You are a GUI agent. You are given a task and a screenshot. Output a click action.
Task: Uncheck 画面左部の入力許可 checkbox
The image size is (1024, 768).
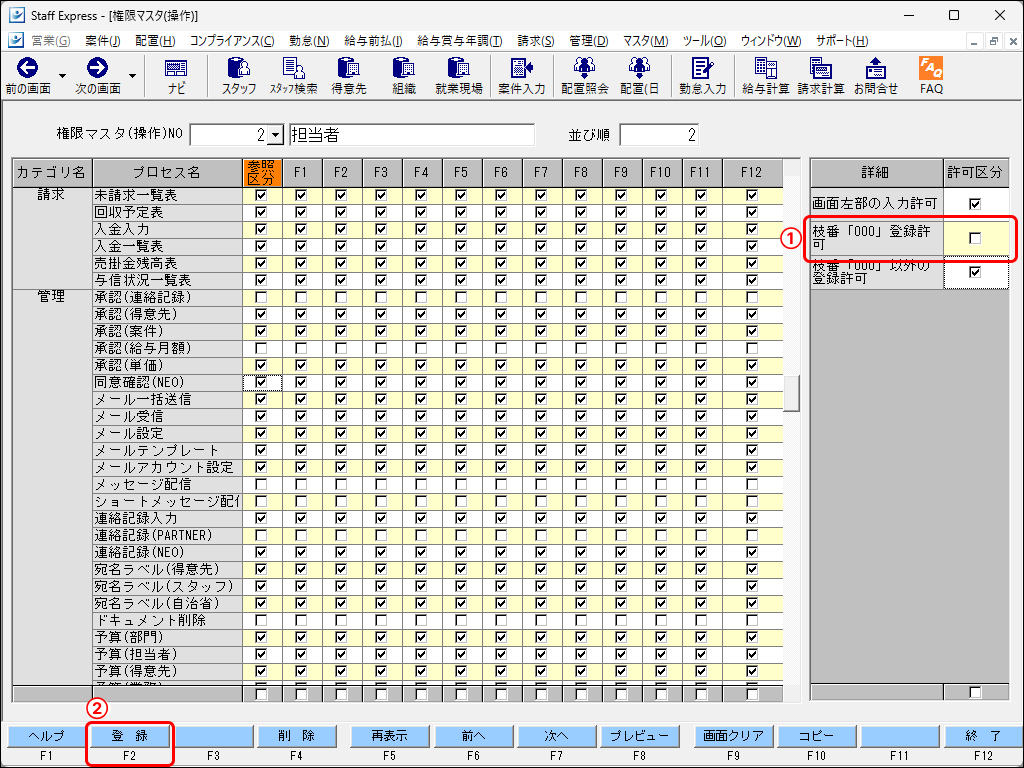pos(974,204)
